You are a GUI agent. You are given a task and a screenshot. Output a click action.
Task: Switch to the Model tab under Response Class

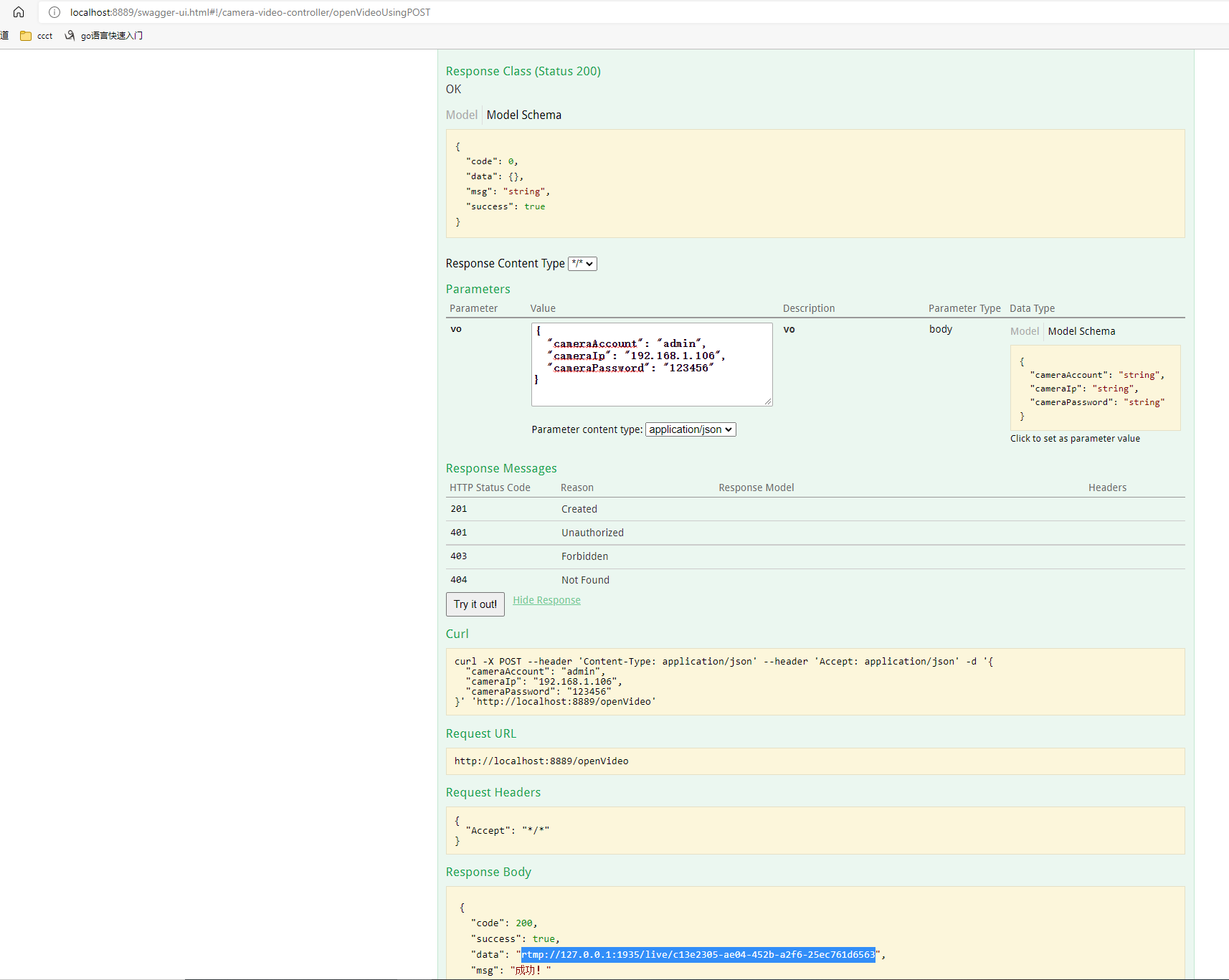point(461,115)
